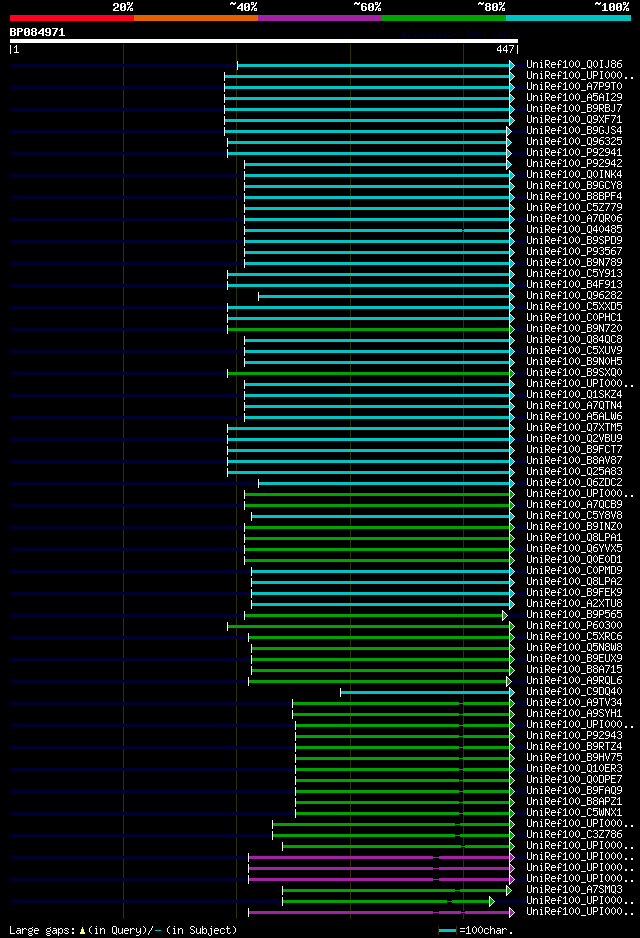Viewport: 640px width, 938px height.
Task: Select the UniRef100_P93567 label
Action: (574, 251)
